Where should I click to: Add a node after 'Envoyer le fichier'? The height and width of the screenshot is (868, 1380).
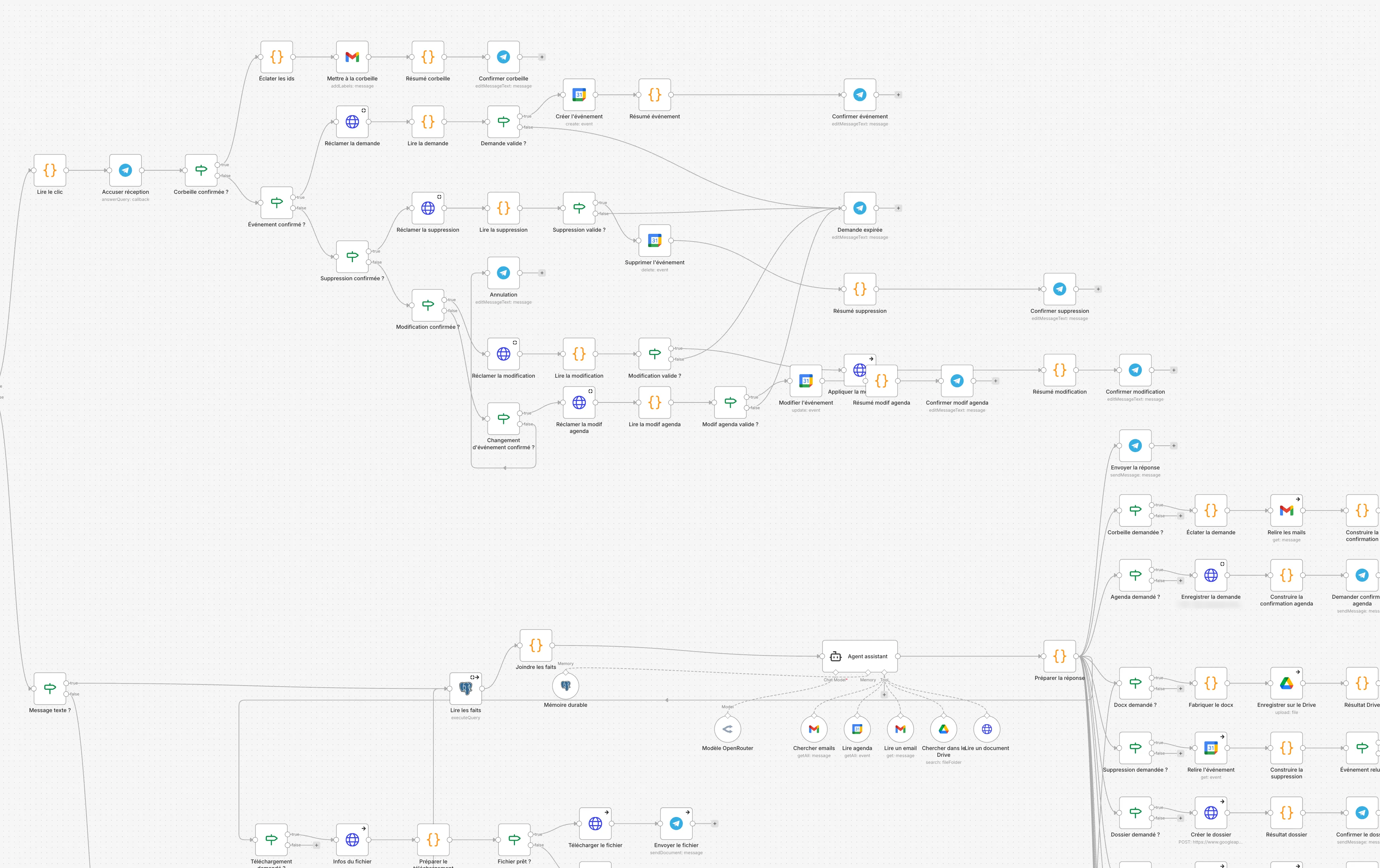(x=715, y=823)
